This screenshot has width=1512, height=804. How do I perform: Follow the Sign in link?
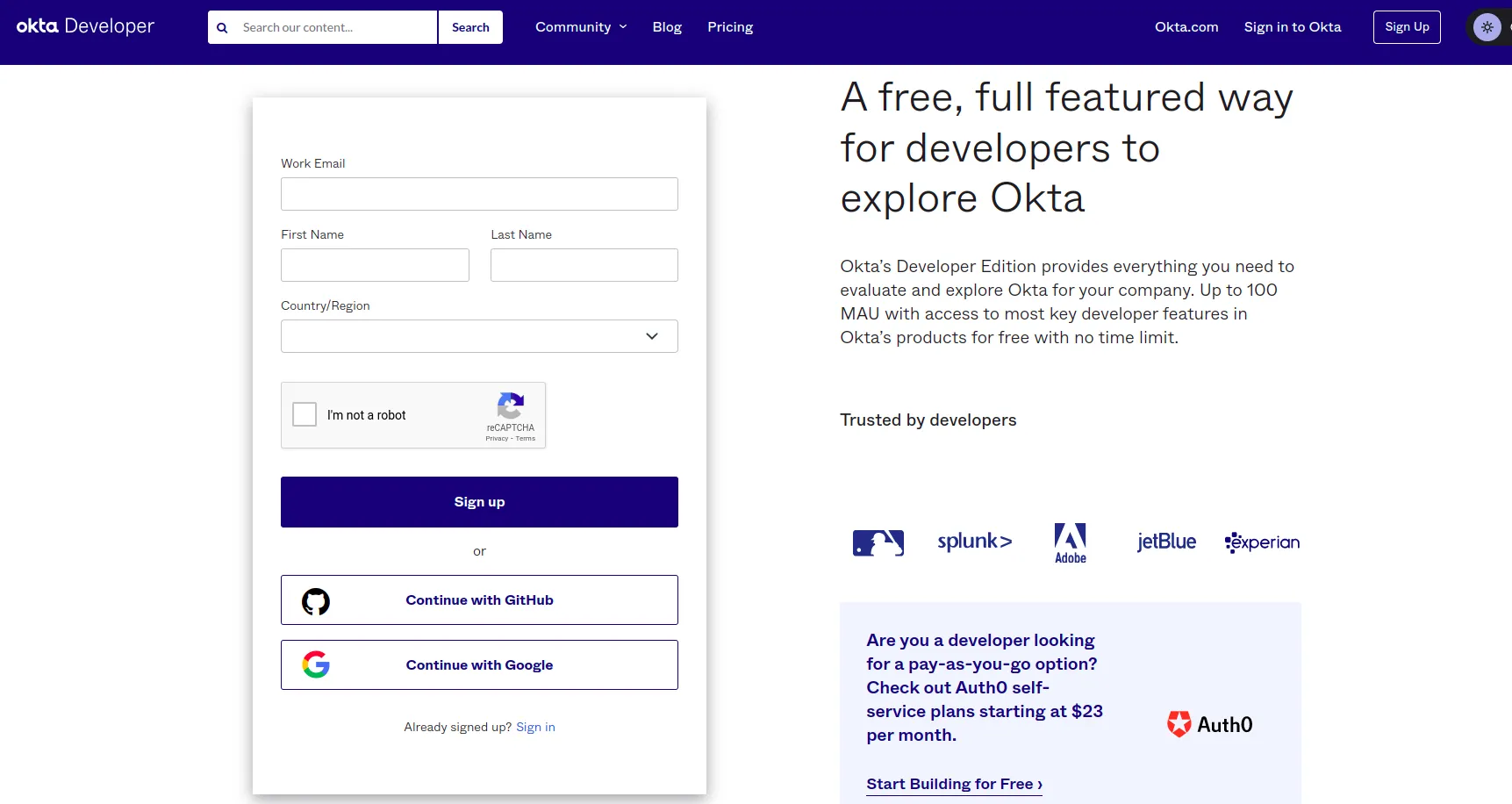tap(535, 727)
